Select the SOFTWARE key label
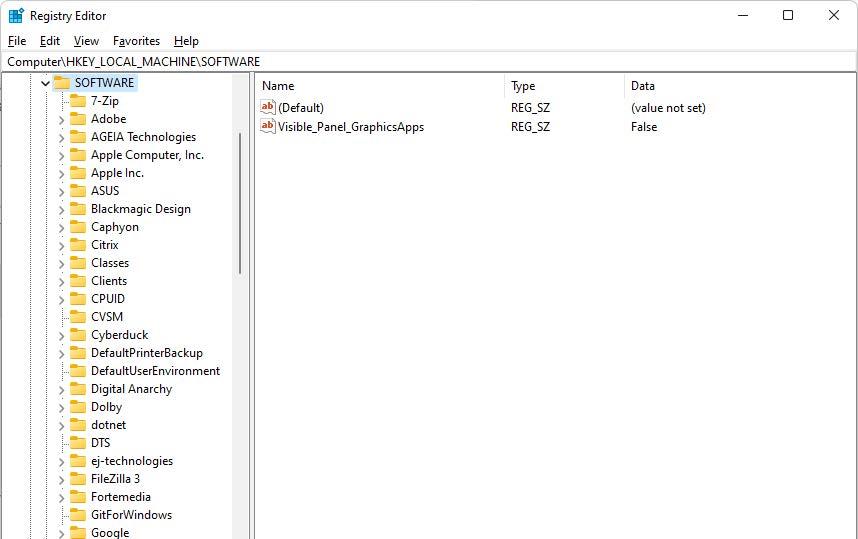The image size is (858, 539). (x=104, y=83)
